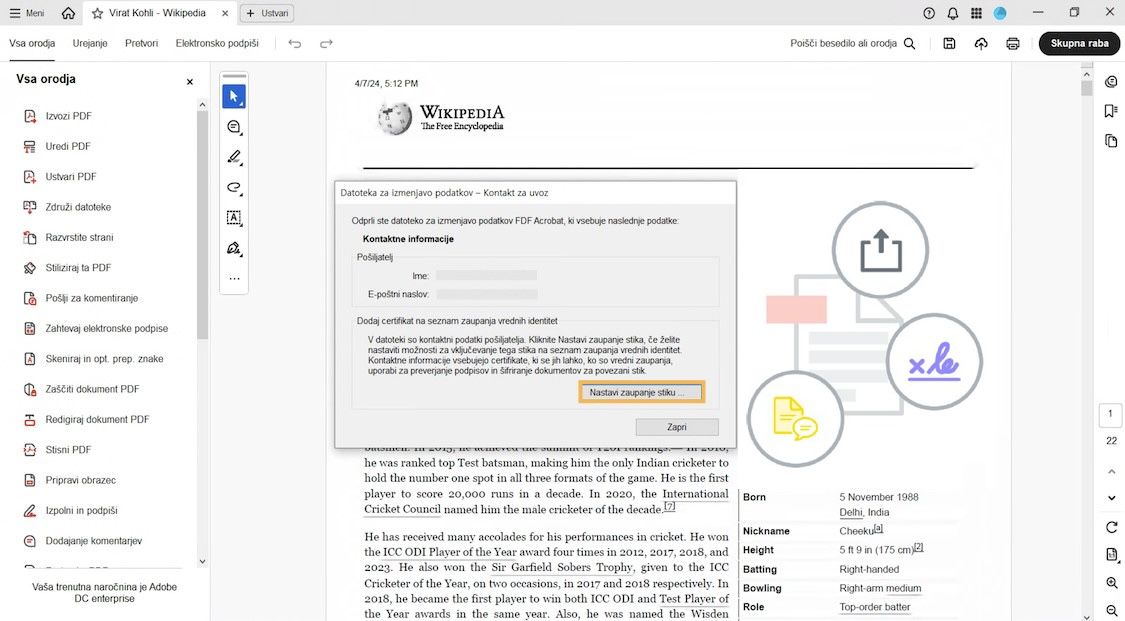Click the page number 1 box
Screen dimensions: 1125x621
point(1111,414)
